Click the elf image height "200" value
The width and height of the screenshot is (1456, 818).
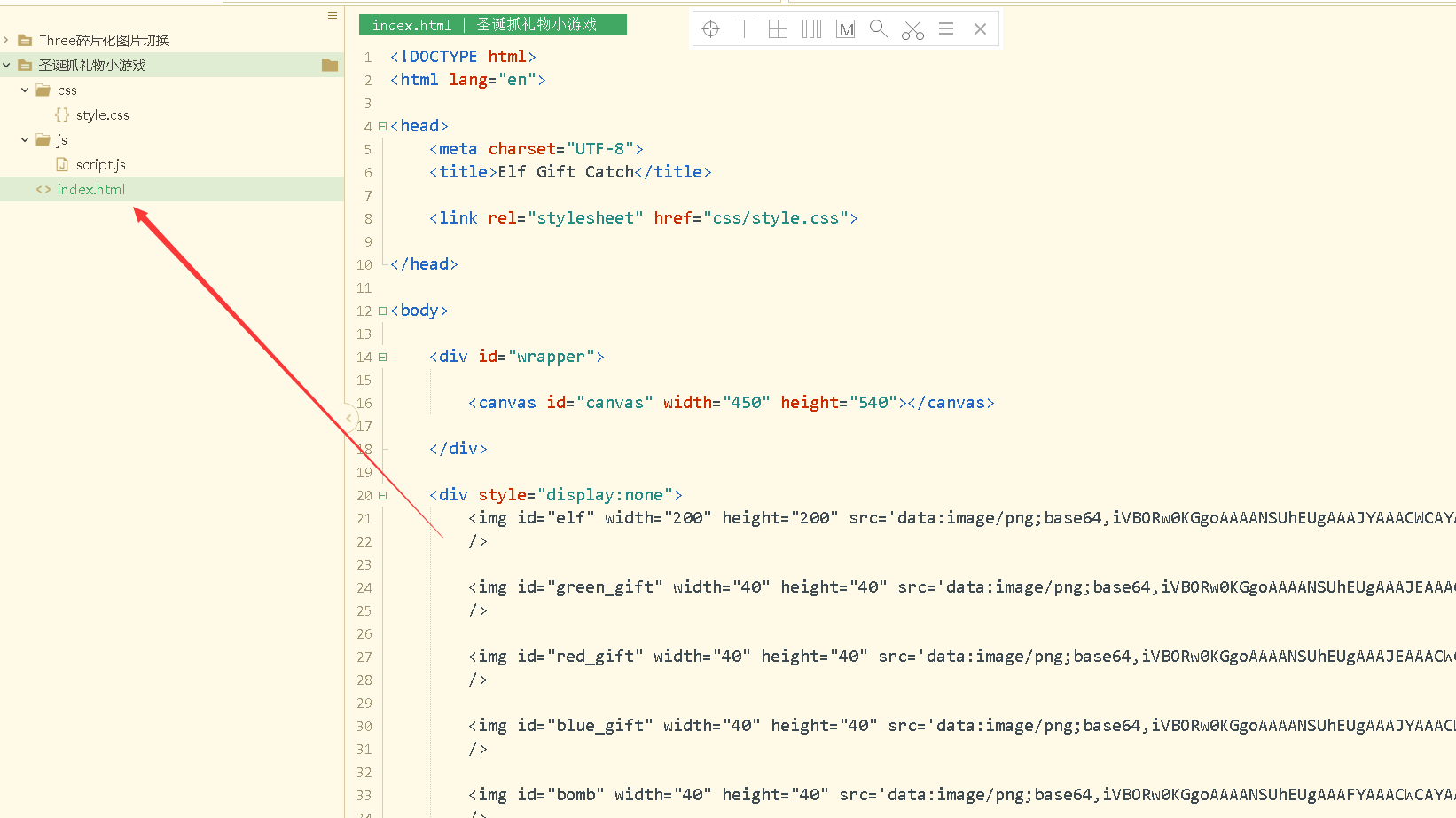[815, 517]
